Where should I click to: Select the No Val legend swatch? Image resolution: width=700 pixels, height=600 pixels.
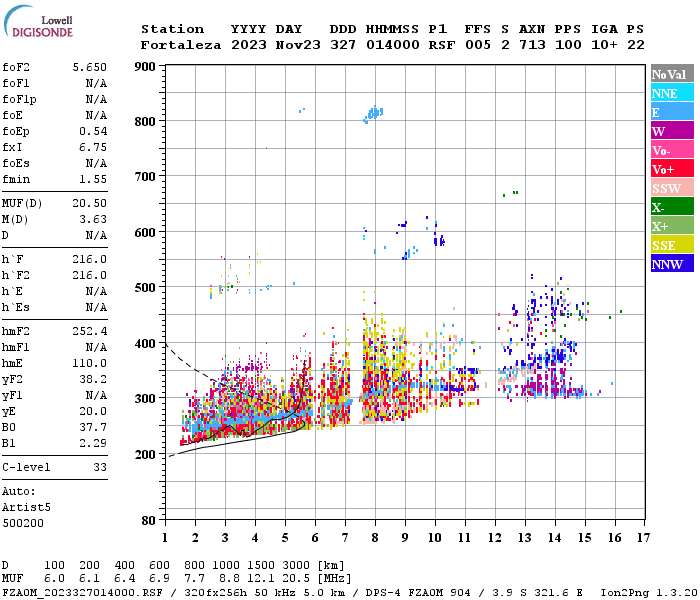click(672, 74)
